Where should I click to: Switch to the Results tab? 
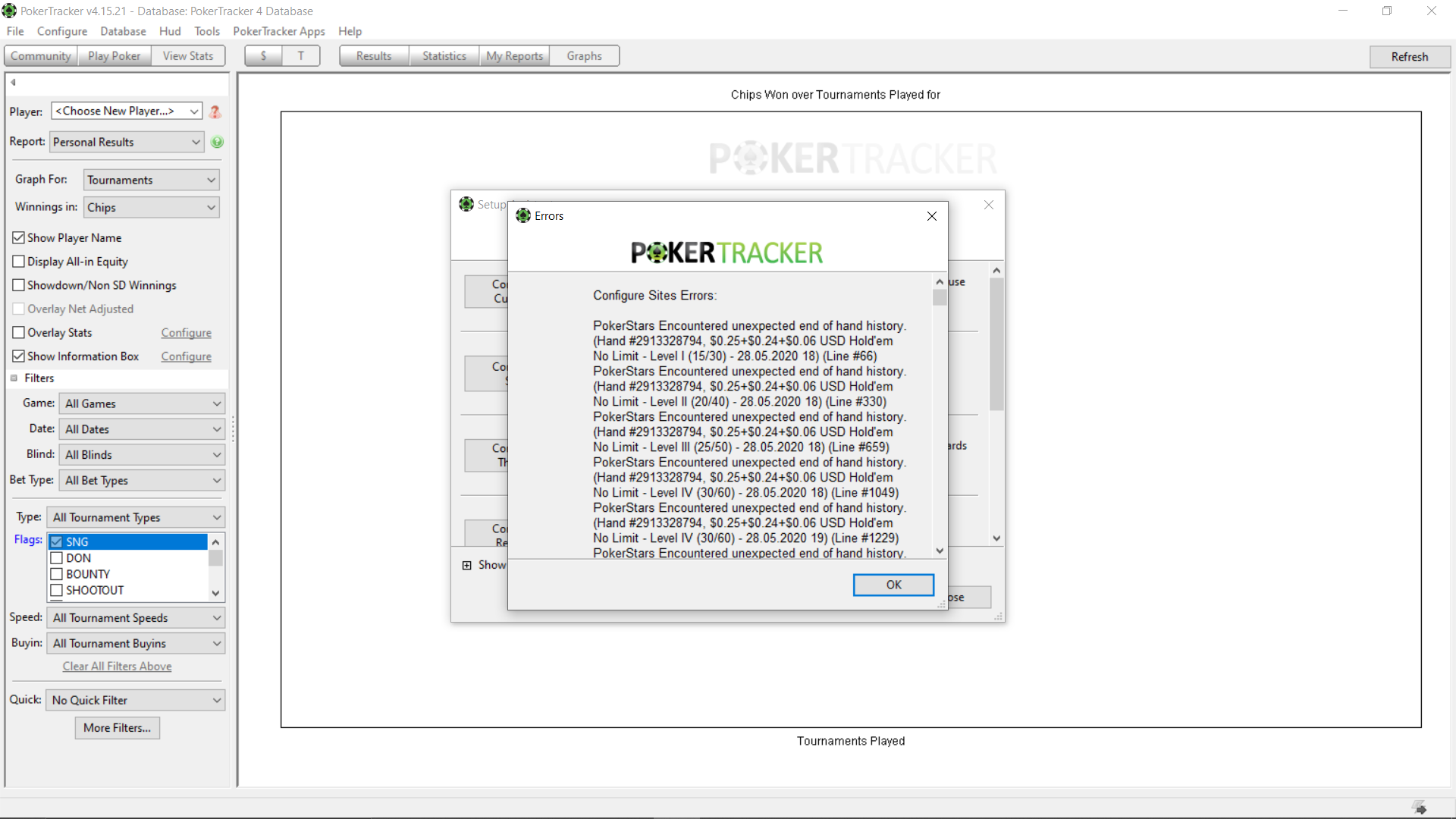click(x=374, y=56)
